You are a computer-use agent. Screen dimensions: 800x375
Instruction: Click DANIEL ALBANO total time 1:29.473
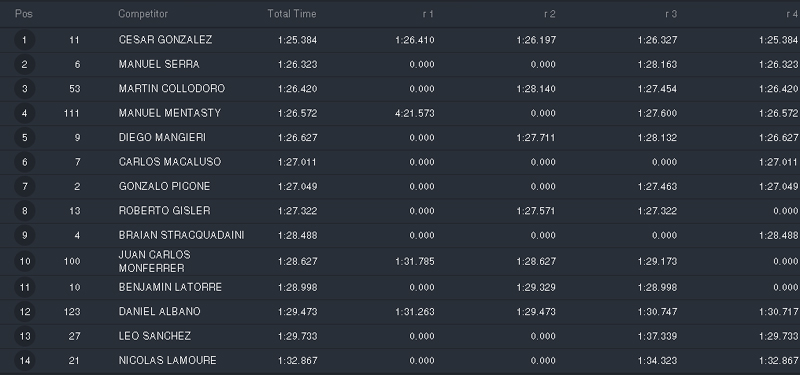point(297,312)
